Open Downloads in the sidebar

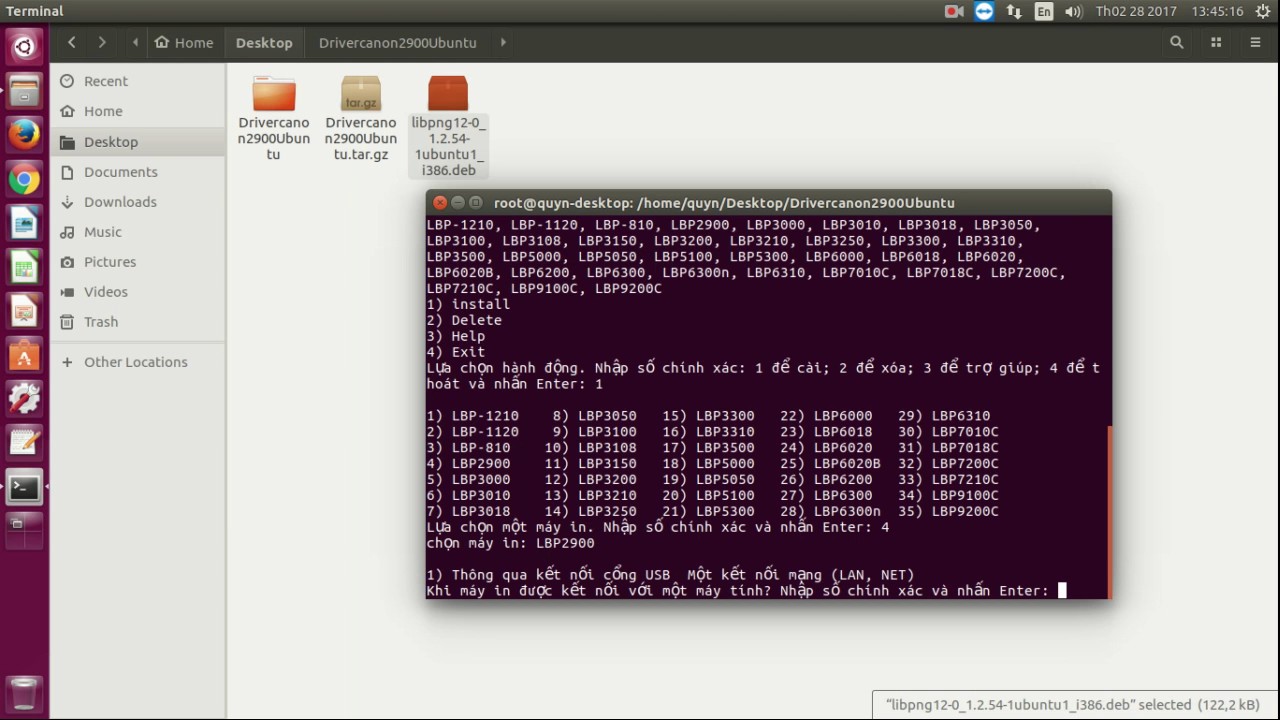pyautogui.click(x=138, y=201)
